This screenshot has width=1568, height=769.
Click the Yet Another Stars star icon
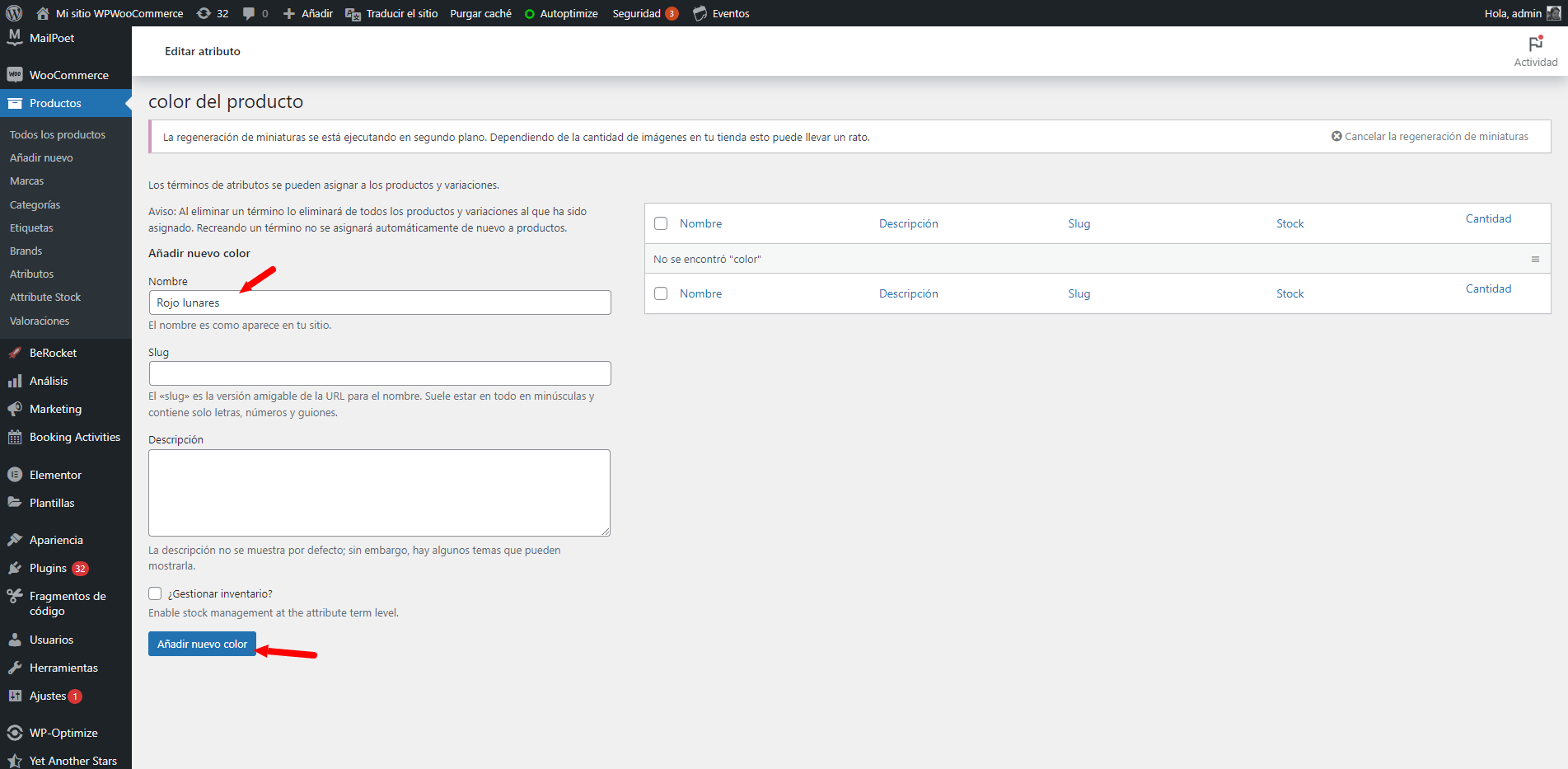tap(14, 761)
